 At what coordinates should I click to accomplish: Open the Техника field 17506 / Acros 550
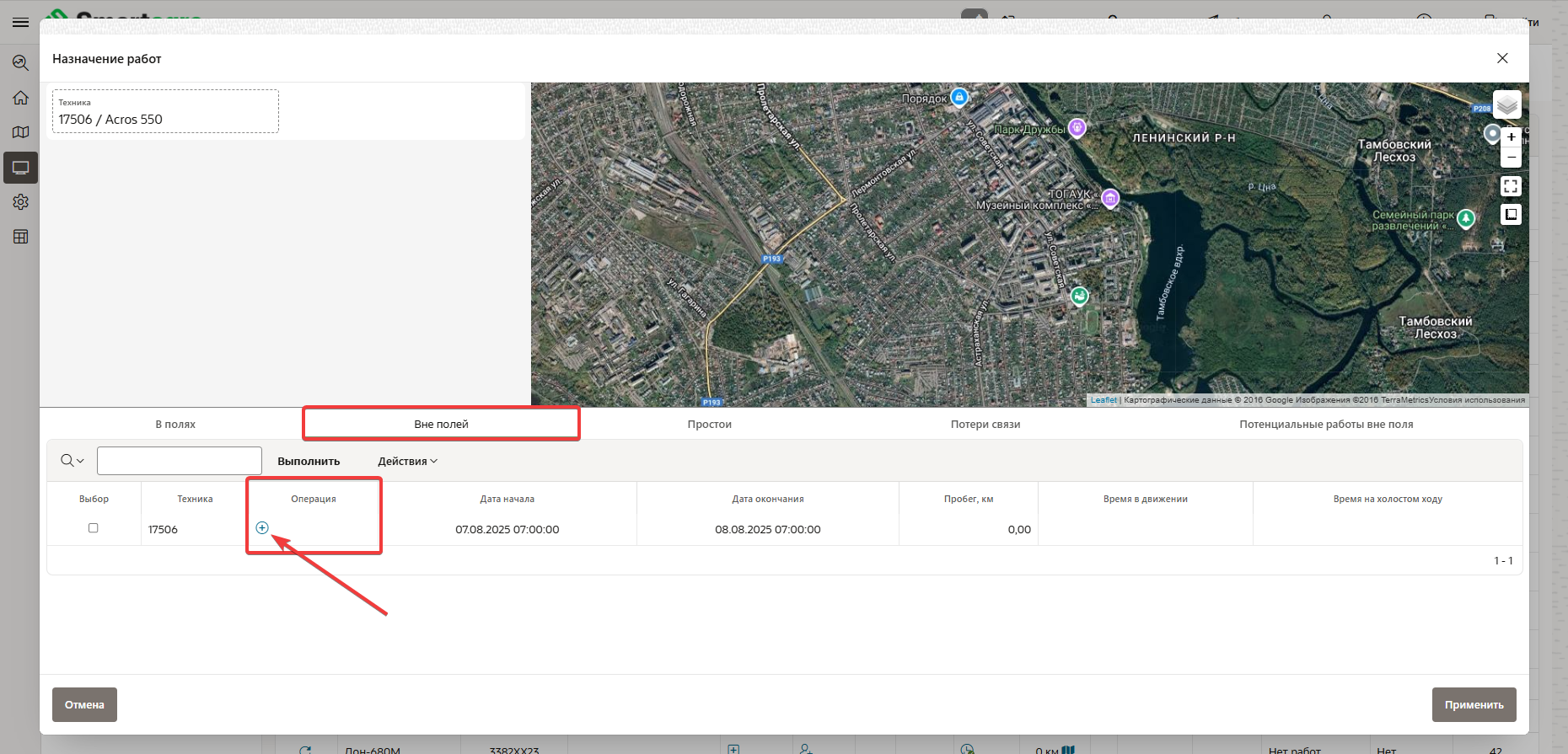(165, 112)
